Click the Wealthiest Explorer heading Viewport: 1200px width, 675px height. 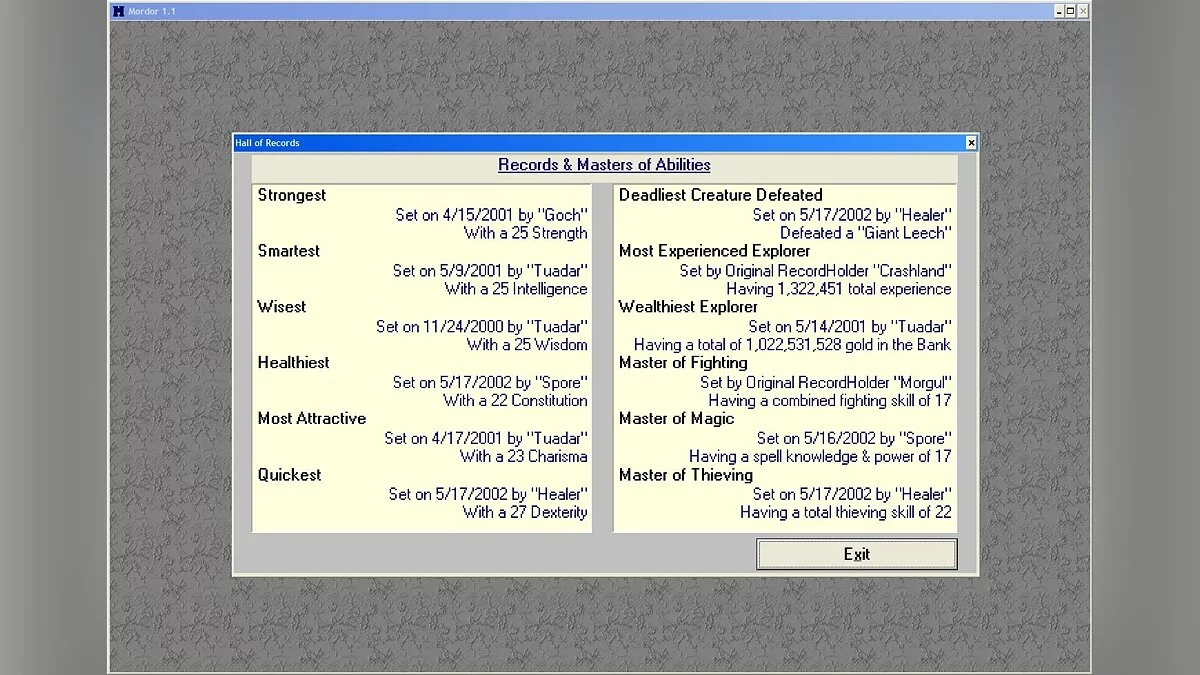click(688, 307)
